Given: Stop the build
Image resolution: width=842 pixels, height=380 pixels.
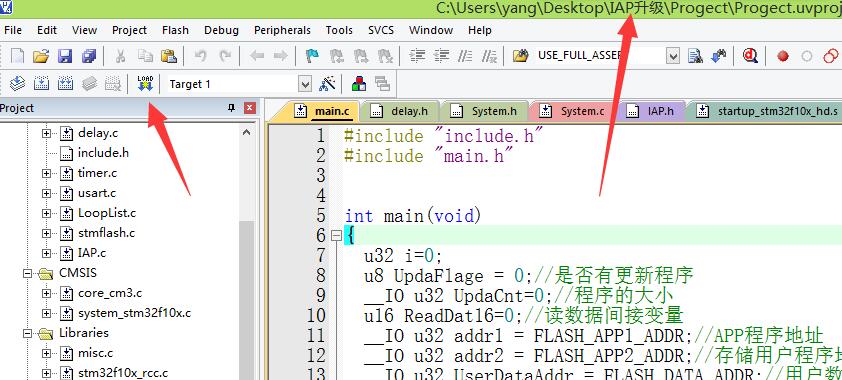Looking at the screenshot, I should click(x=113, y=83).
